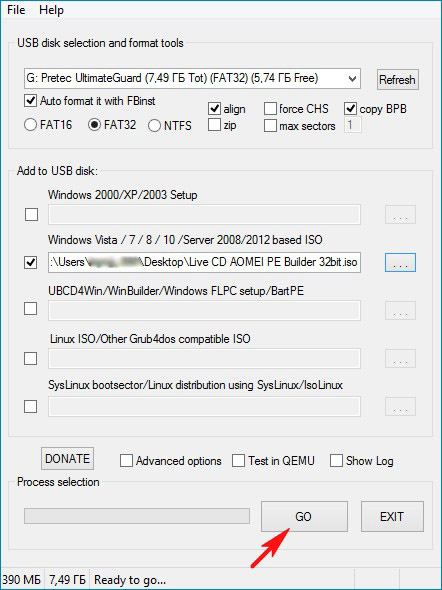442x590 pixels.
Task: Enable the Linux ISO/Grub4dos checkbox
Action: pos(30,359)
